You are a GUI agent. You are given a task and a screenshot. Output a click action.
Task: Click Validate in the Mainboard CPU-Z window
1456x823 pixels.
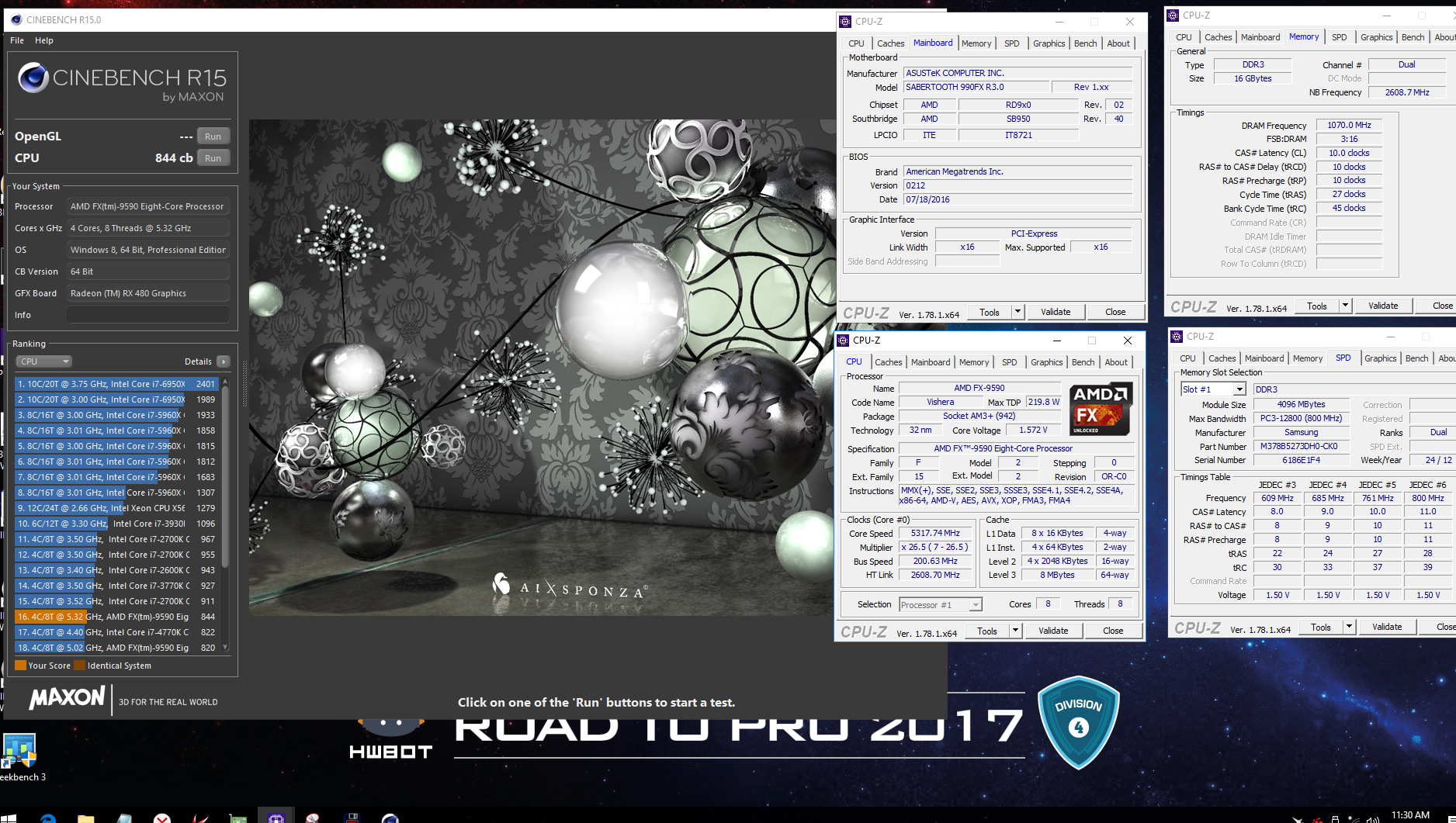[1056, 312]
